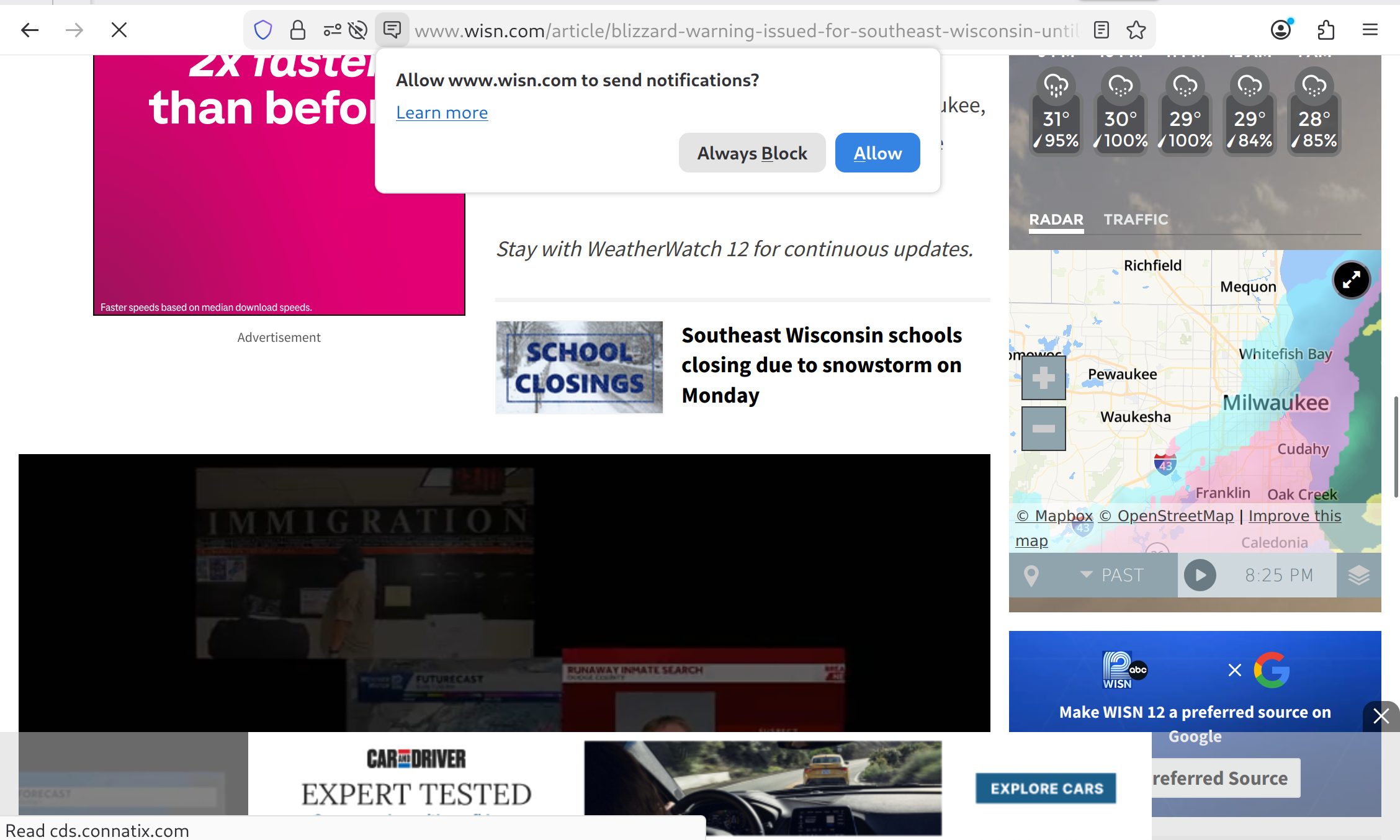Open the Firefox hamburger menu

[x=1370, y=30]
